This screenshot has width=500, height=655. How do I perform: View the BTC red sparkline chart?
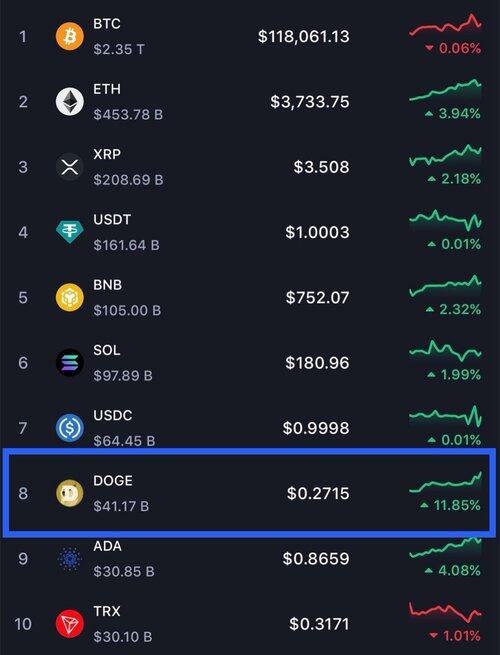point(445,25)
